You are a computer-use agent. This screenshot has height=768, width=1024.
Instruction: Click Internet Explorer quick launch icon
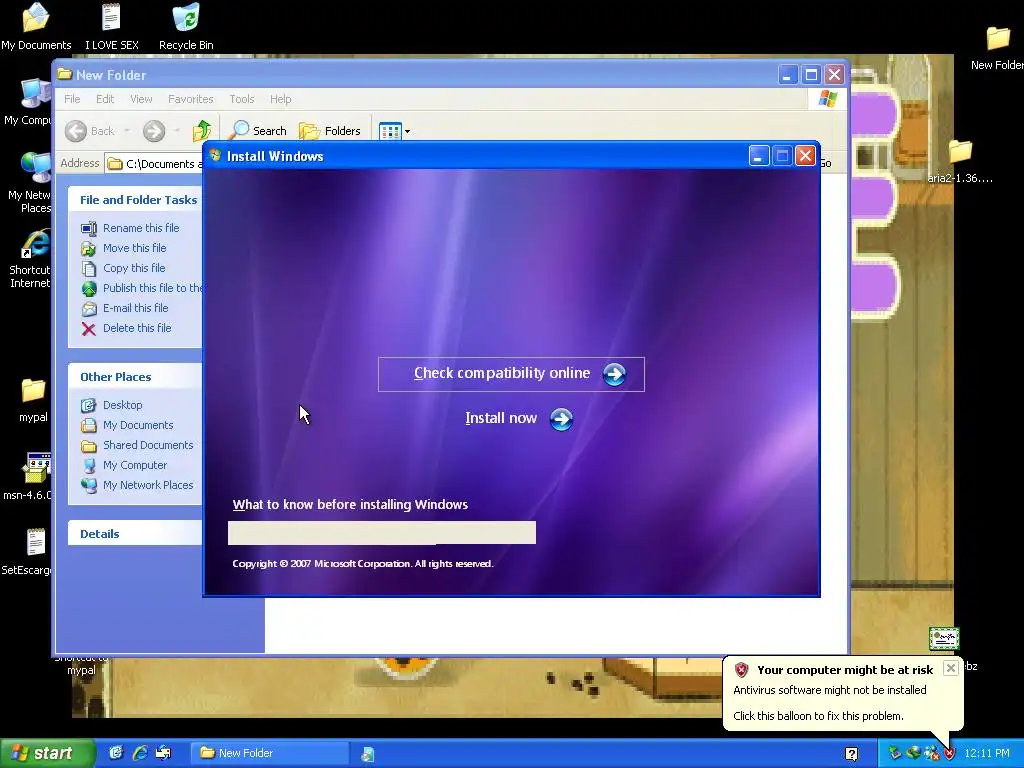tap(140, 753)
